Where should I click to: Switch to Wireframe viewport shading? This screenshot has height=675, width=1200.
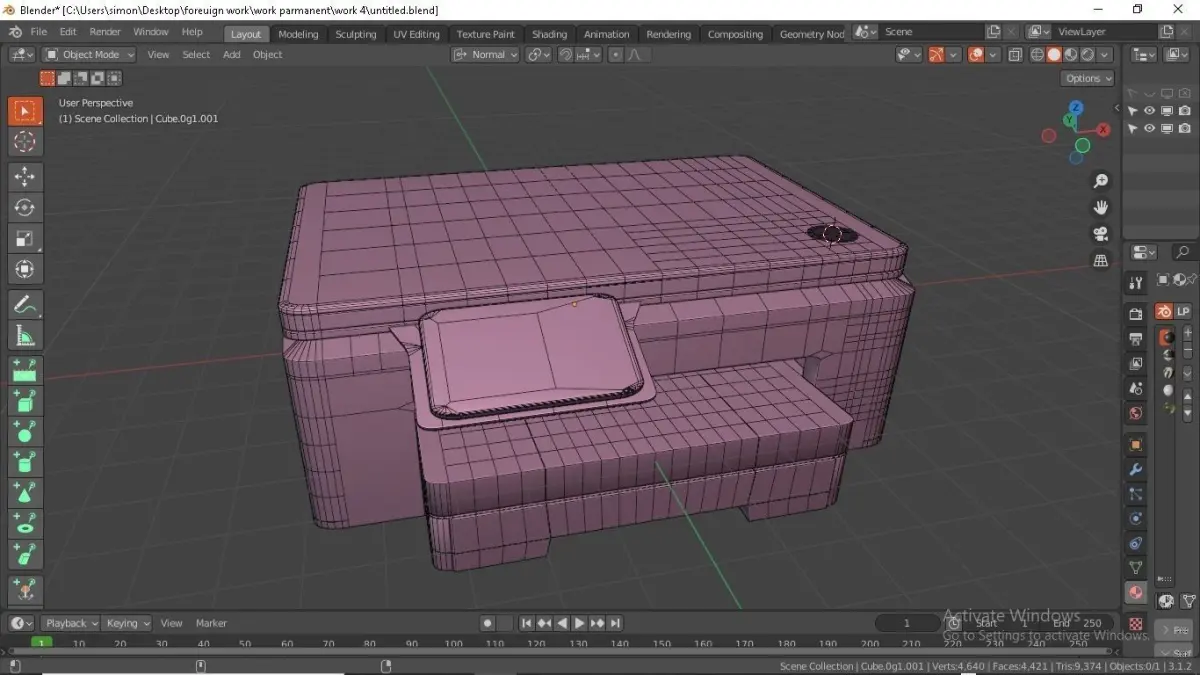click(1038, 55)
